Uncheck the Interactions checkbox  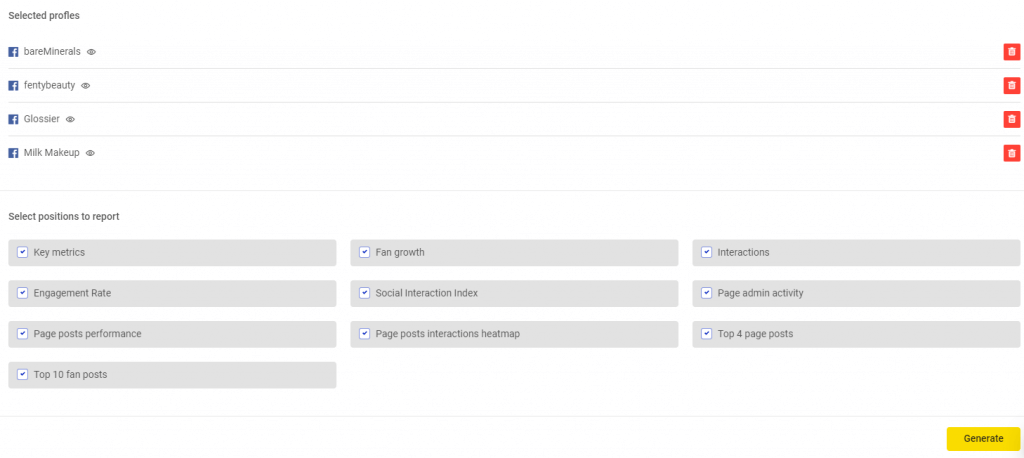click(x=706, y=253)
